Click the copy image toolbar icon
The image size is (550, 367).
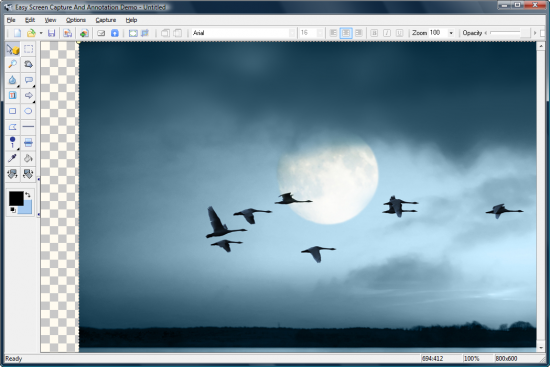pyautogui.click(x=68, y=33)
